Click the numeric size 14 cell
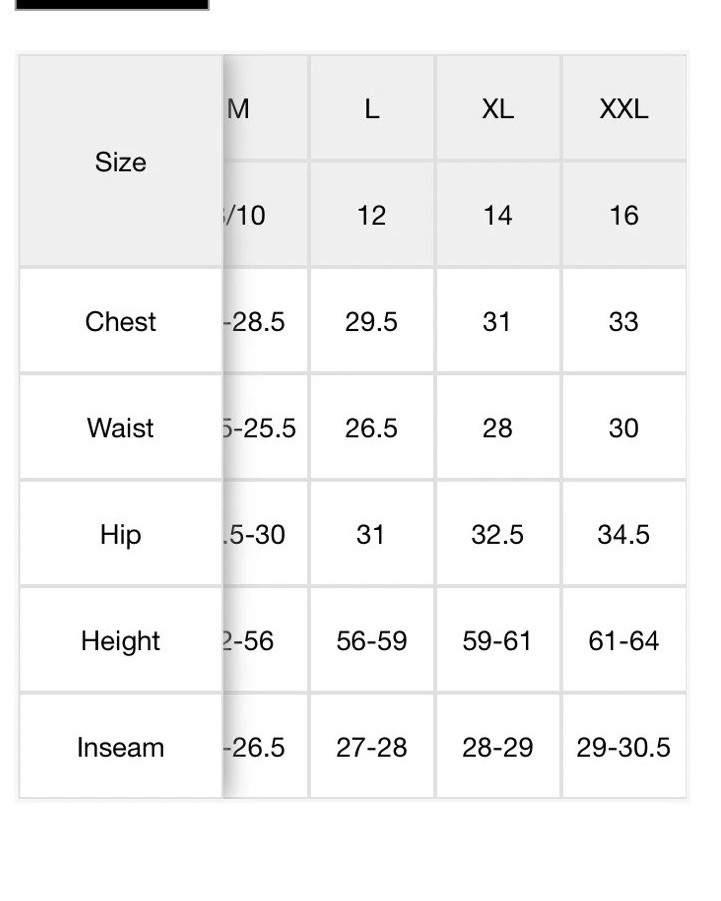Screen dimensions: 721x901 pyautogui.click(x=498, y=215)
